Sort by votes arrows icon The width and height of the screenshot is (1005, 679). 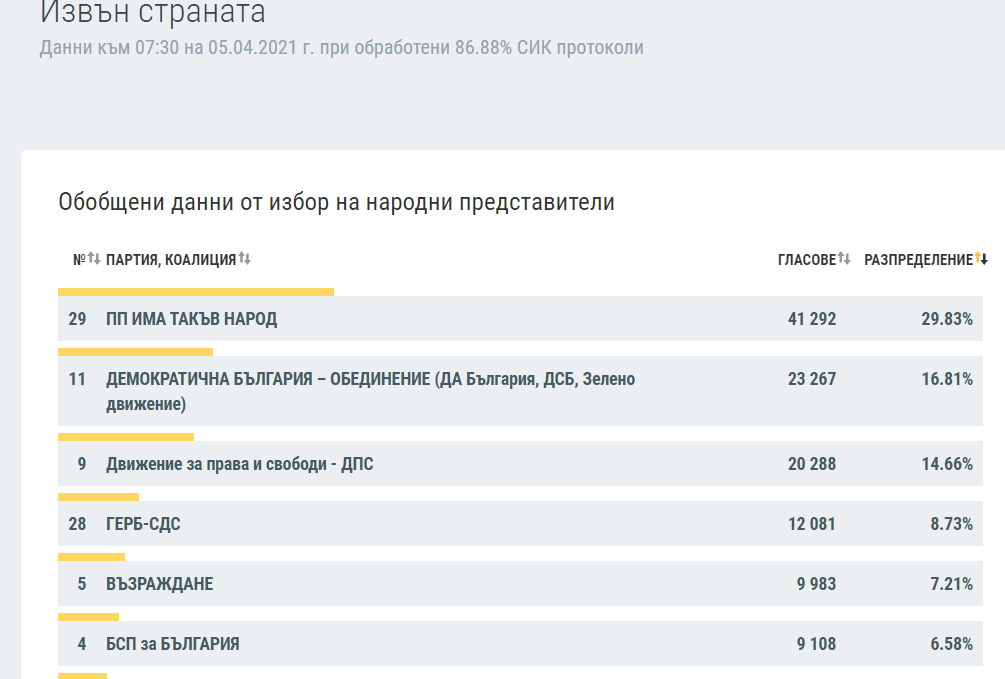tap(844, 258)
